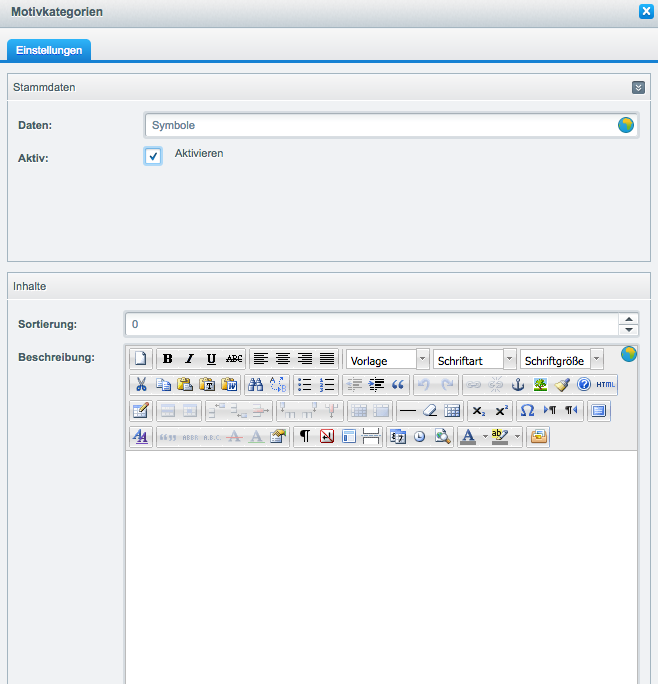Apply italic formatting in editor
Screen dimensions: 658x684
[189, 359]
